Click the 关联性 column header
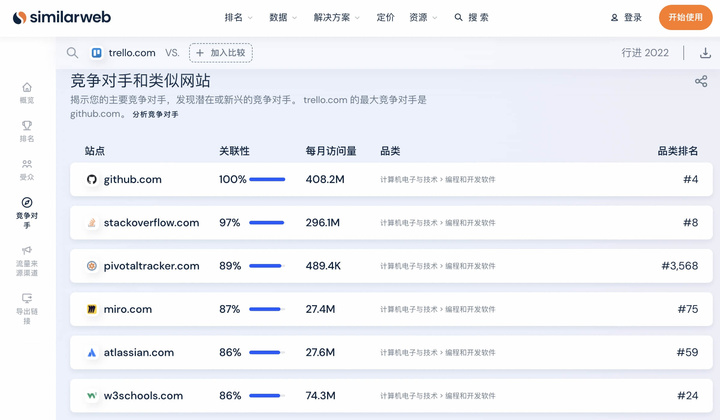The width and height of the screenshot is (720, 420). pyautogui.click(x=234, y=151)
